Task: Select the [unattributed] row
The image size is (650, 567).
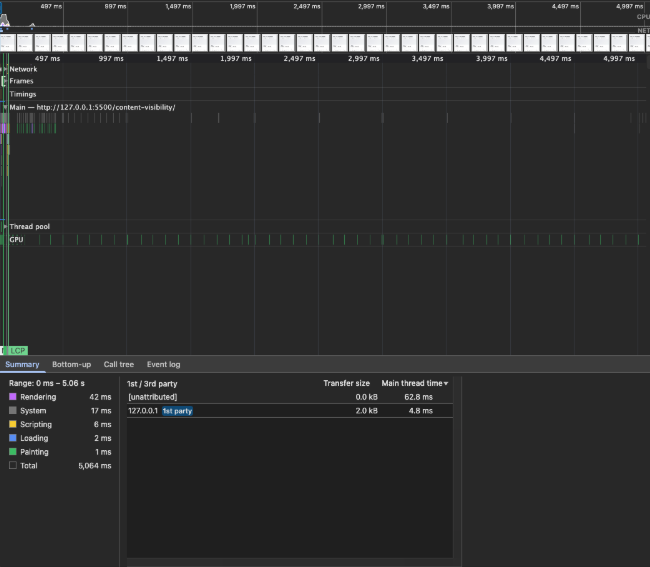Action: click(290, 397)
